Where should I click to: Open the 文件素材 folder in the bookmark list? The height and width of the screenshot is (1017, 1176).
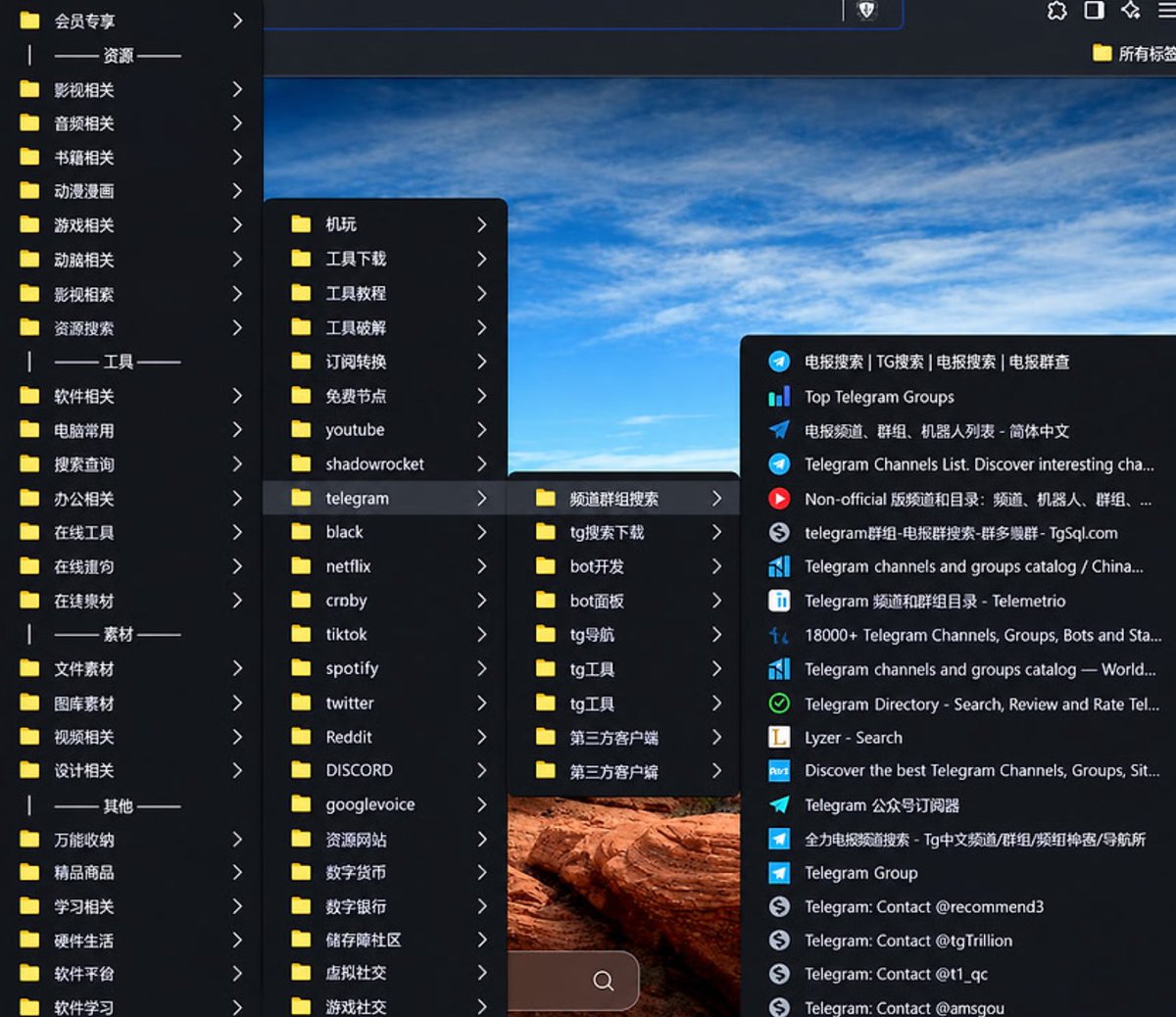point(131,669)
